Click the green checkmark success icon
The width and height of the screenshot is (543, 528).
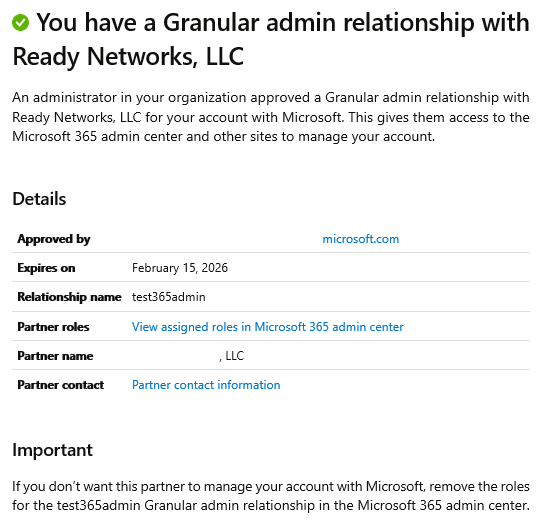tap(20, 23)
